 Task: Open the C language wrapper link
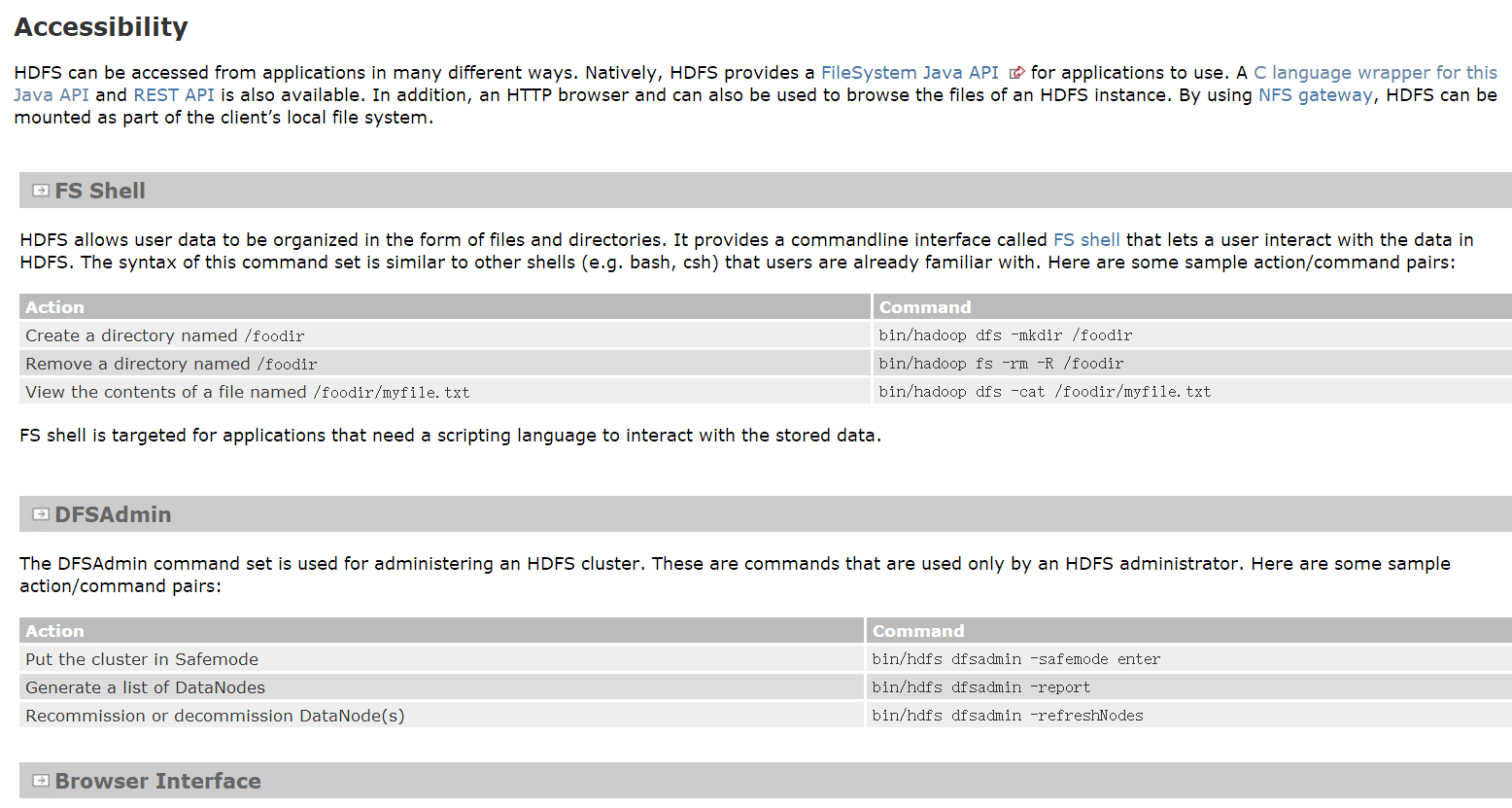(x=1374, y=73)
